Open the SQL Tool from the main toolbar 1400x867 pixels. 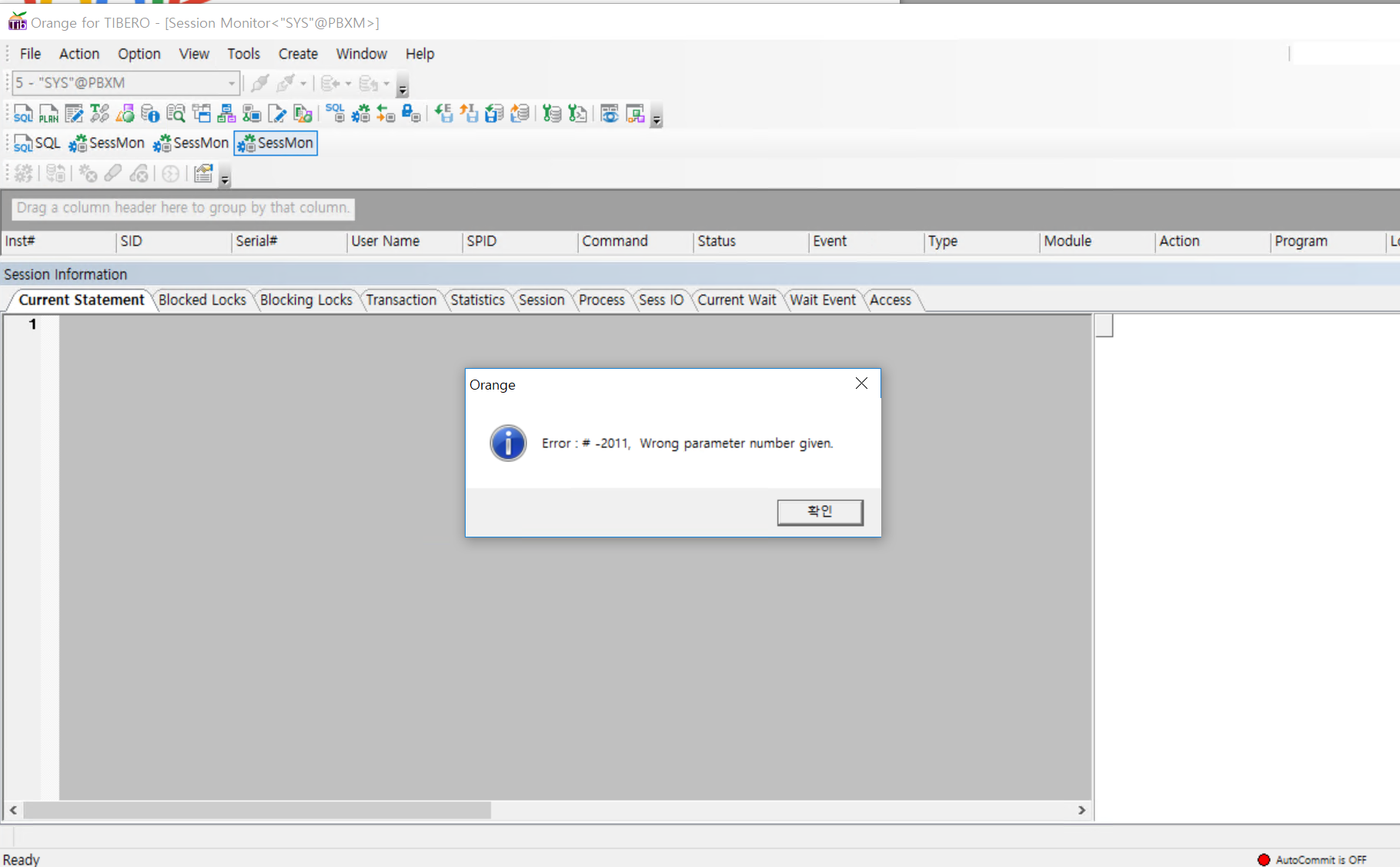22,113
